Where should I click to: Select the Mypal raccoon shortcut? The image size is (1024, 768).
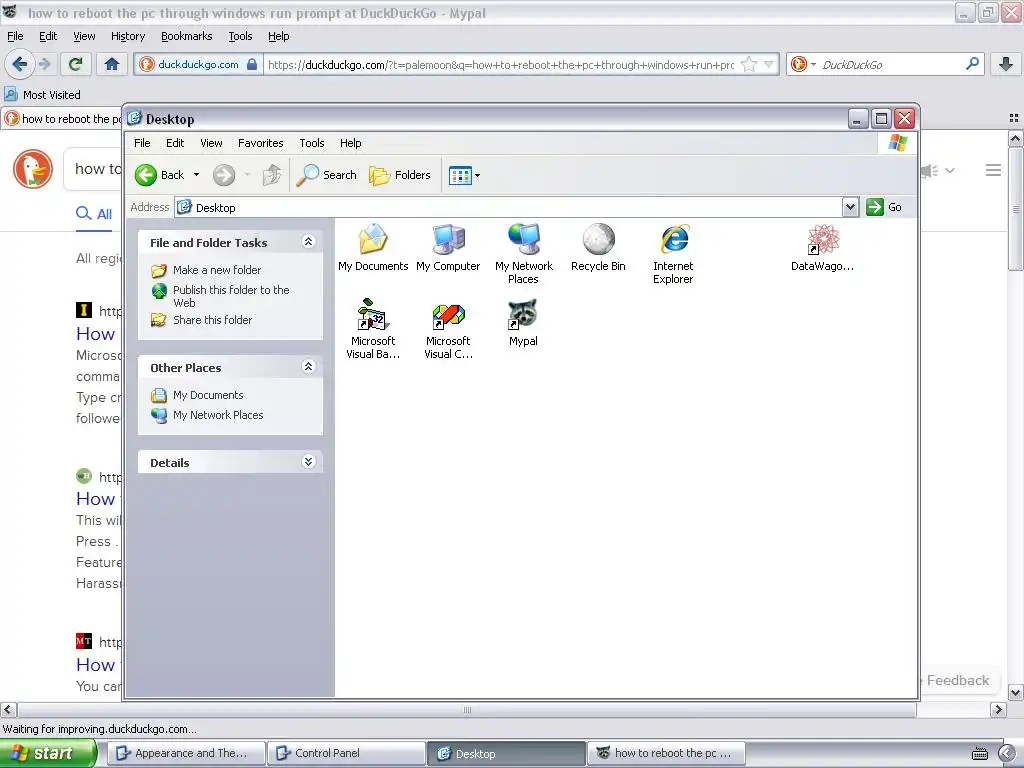click(x=523, y=323)
